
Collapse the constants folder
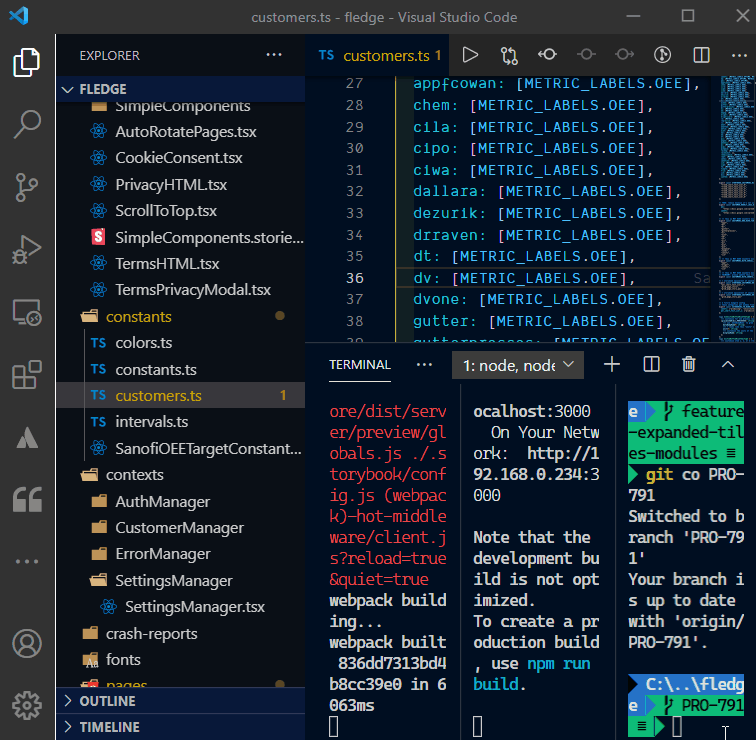coord(180,317)
